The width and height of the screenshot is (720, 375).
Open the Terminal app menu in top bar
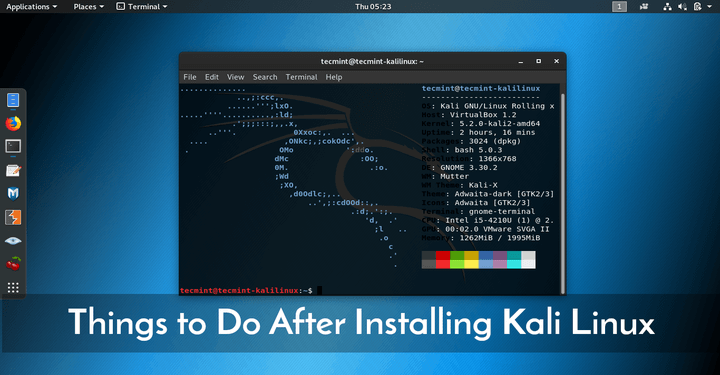coord(141,6)
